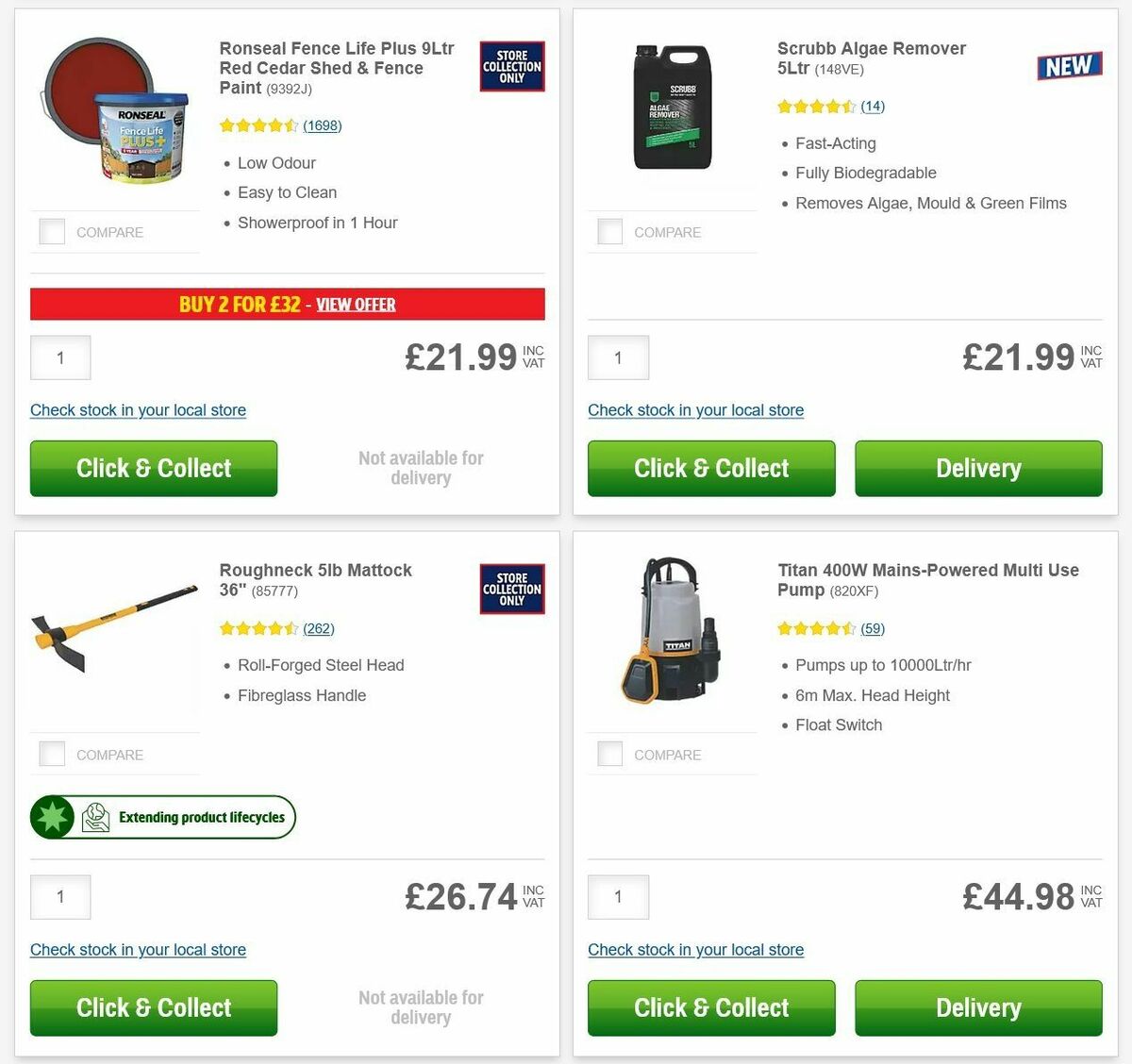Tick the COMPARE checkbox for Ronseal paint
The height and width of the screenshot is (1064, 1132).
click(51, 231)
